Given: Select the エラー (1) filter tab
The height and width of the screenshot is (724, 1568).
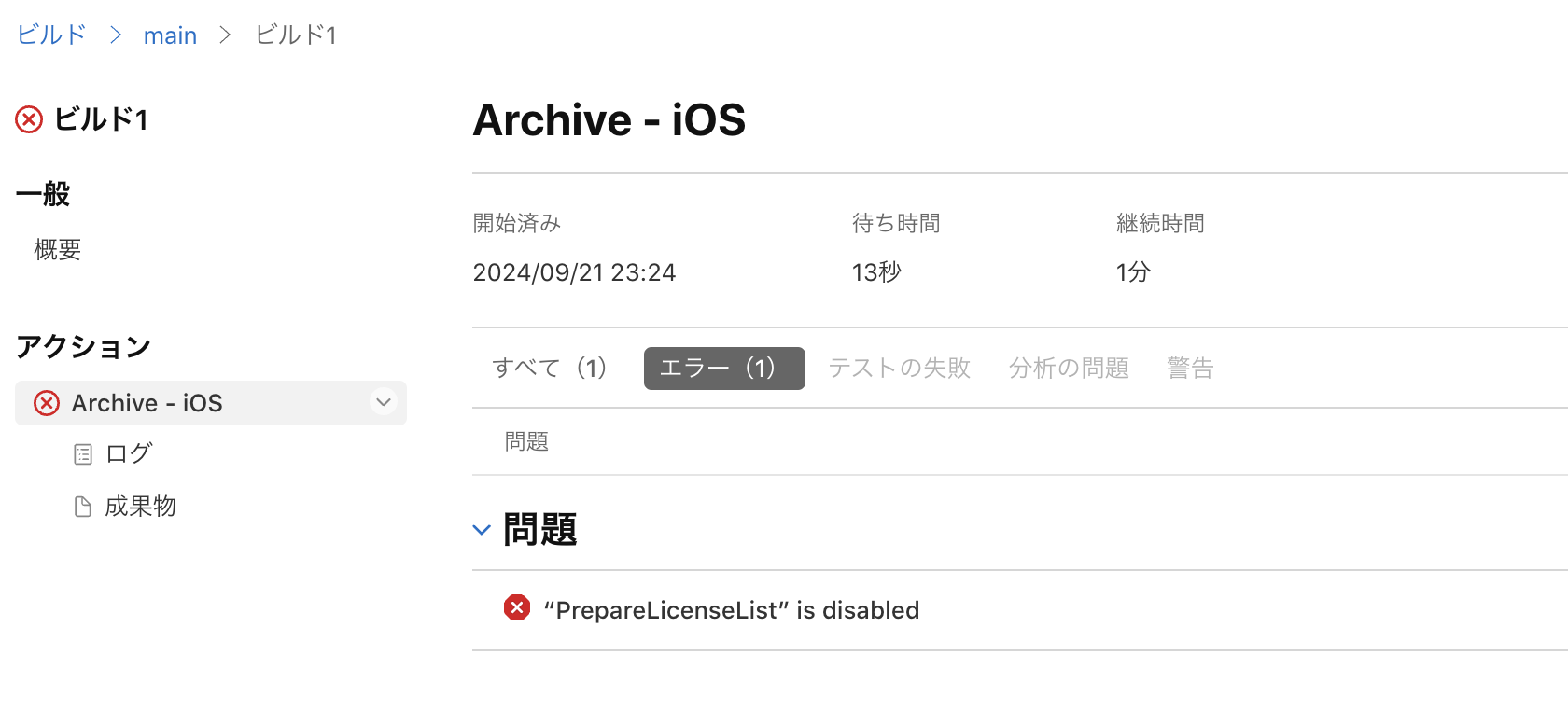Looking at the screenshot, I should (x=724, y=369).
